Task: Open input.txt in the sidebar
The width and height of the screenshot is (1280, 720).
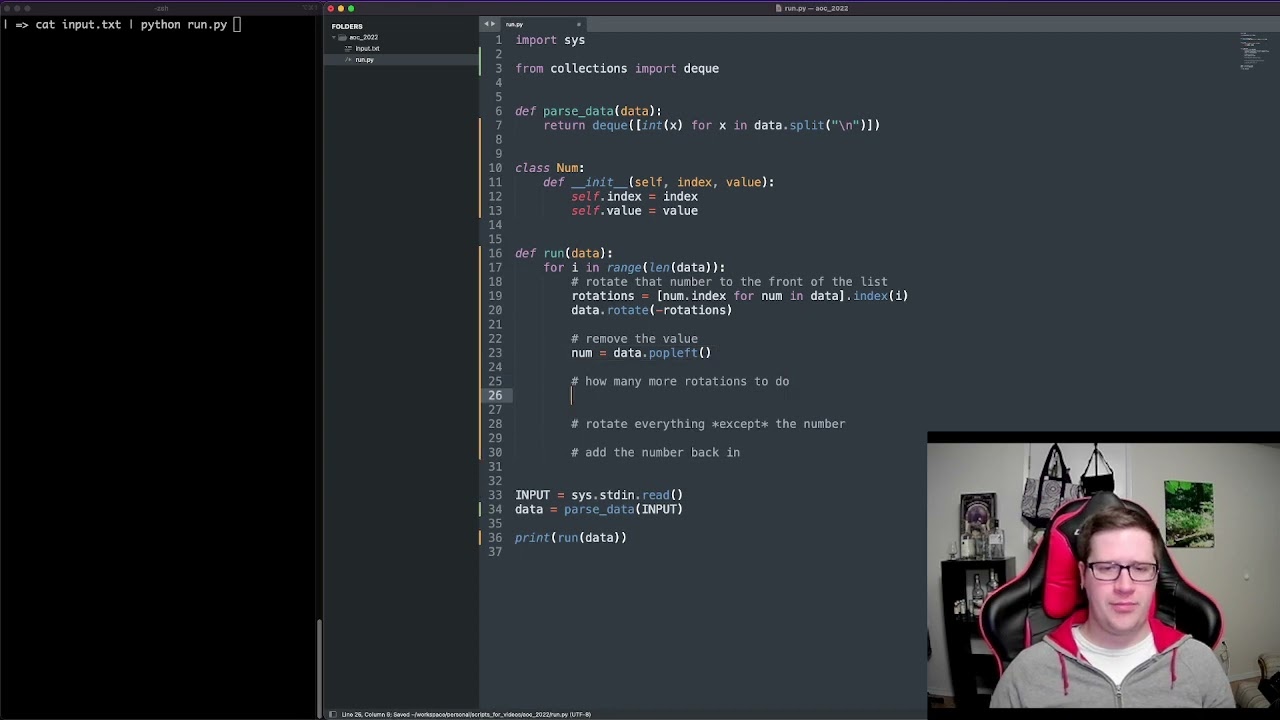Action: point(367,48)
